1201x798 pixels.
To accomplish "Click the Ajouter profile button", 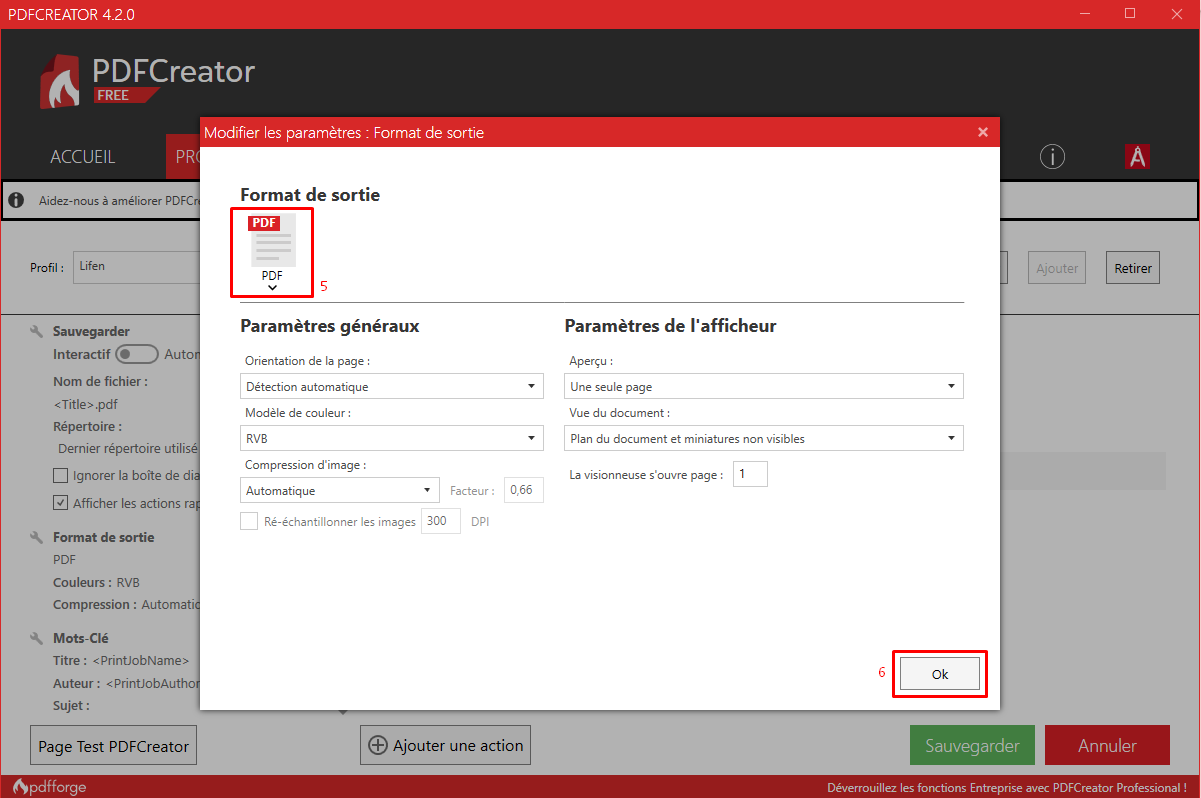I will click(1057, 268).
